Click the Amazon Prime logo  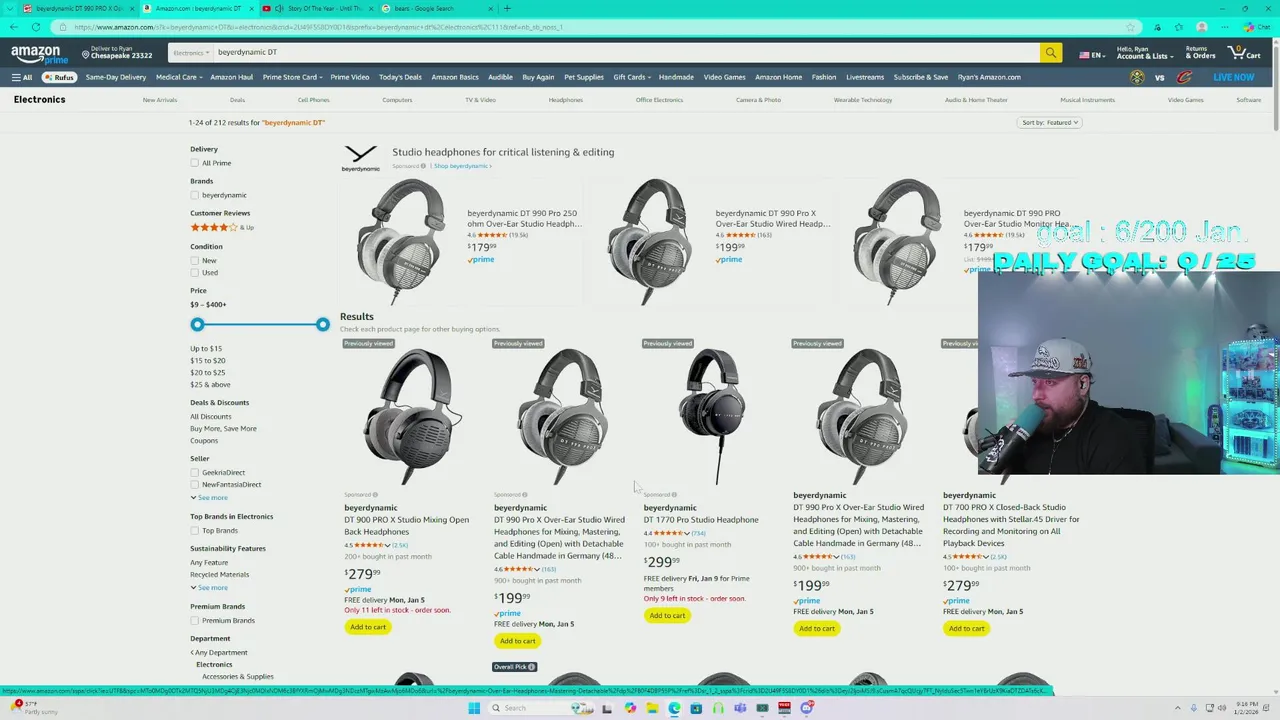coord(40,53)
